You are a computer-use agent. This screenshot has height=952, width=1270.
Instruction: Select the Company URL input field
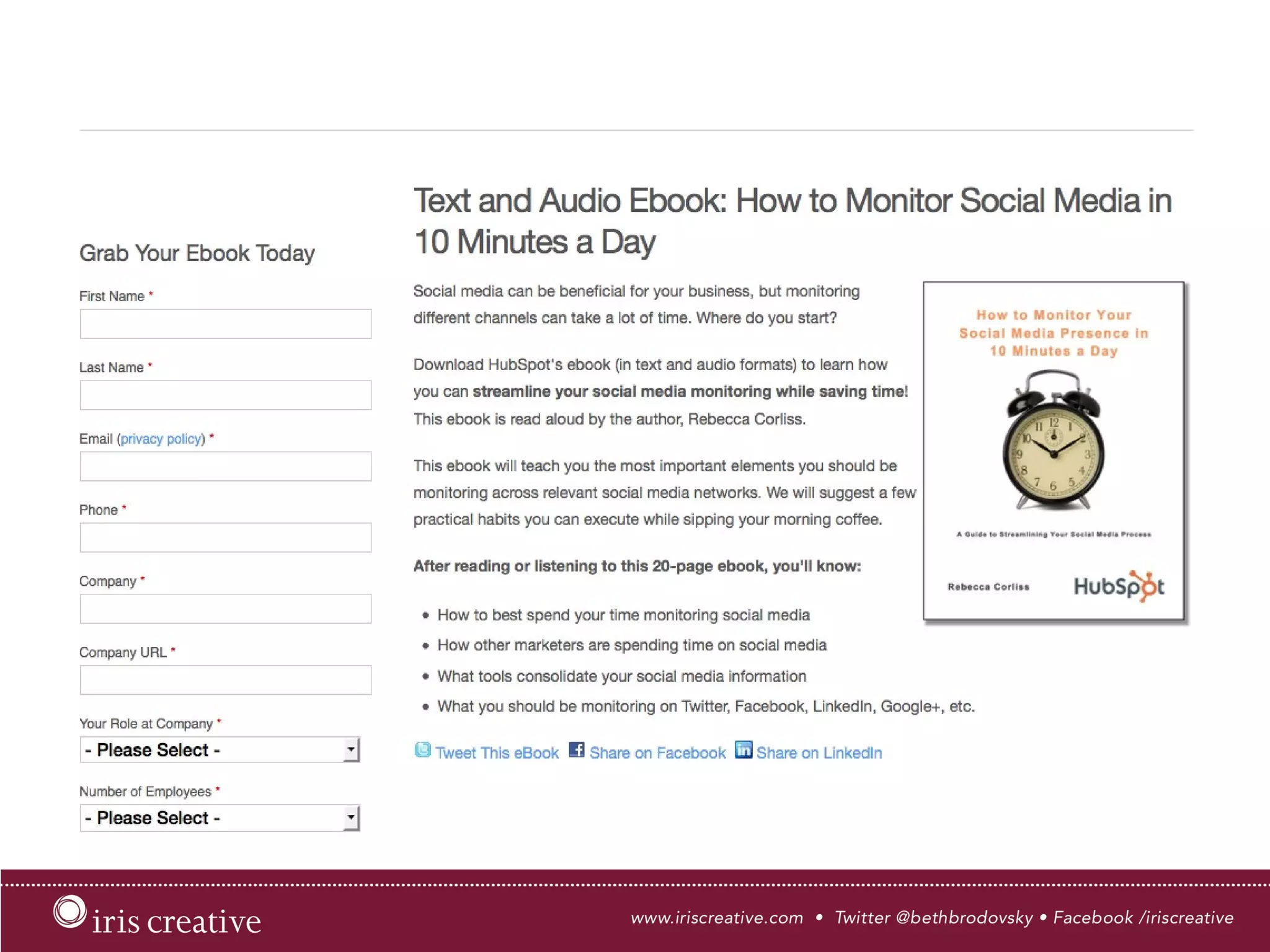point(225,681)
